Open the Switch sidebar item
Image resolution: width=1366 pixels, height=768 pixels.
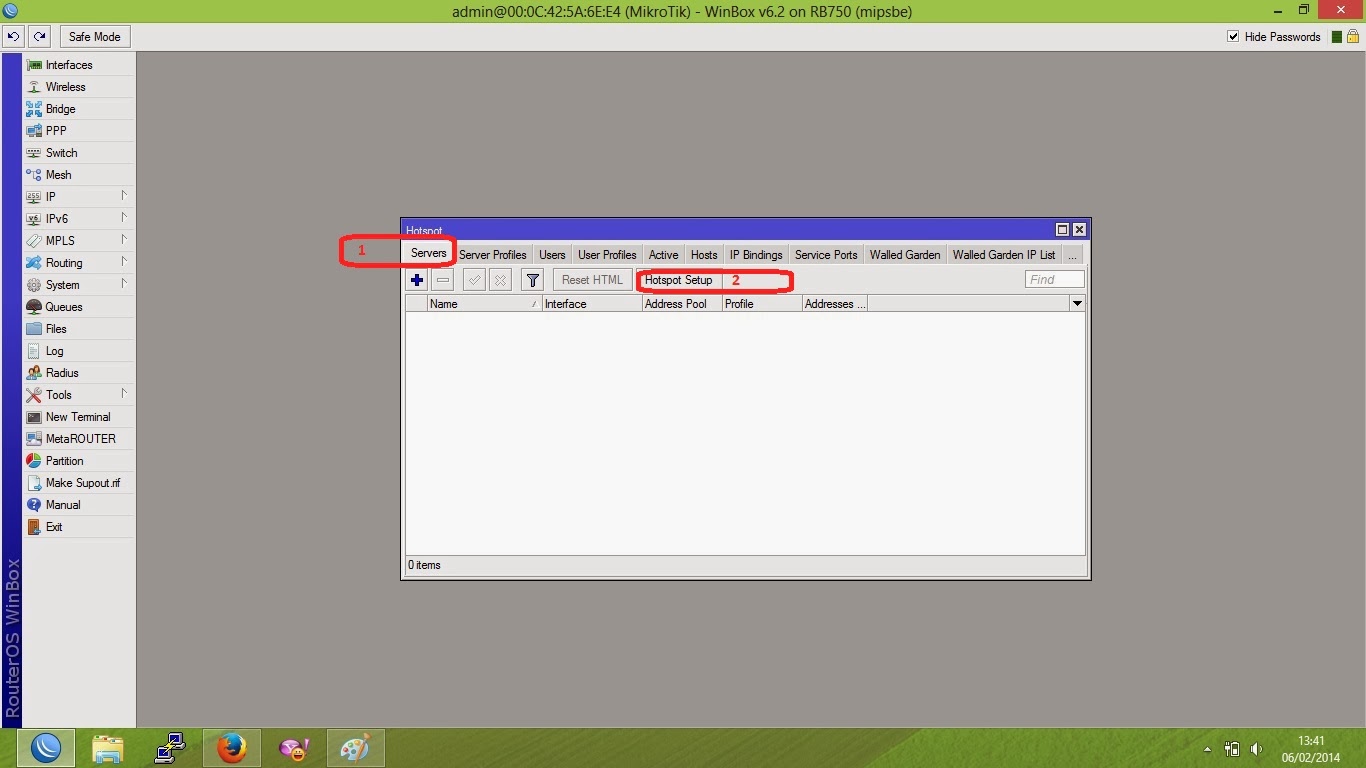pos(79,153)
